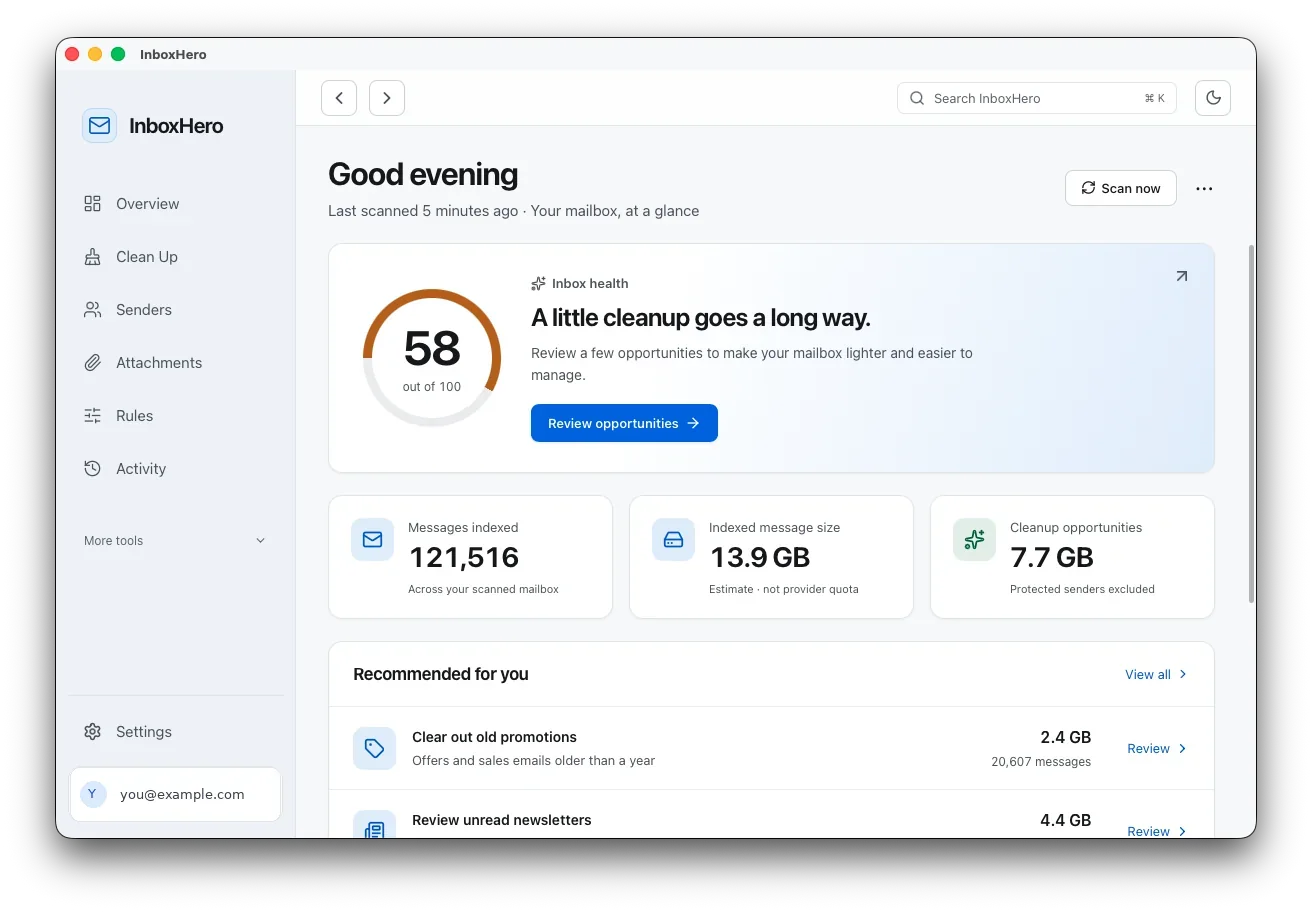Click the vertical scrollbar of the main panel

pos(1250,425)
